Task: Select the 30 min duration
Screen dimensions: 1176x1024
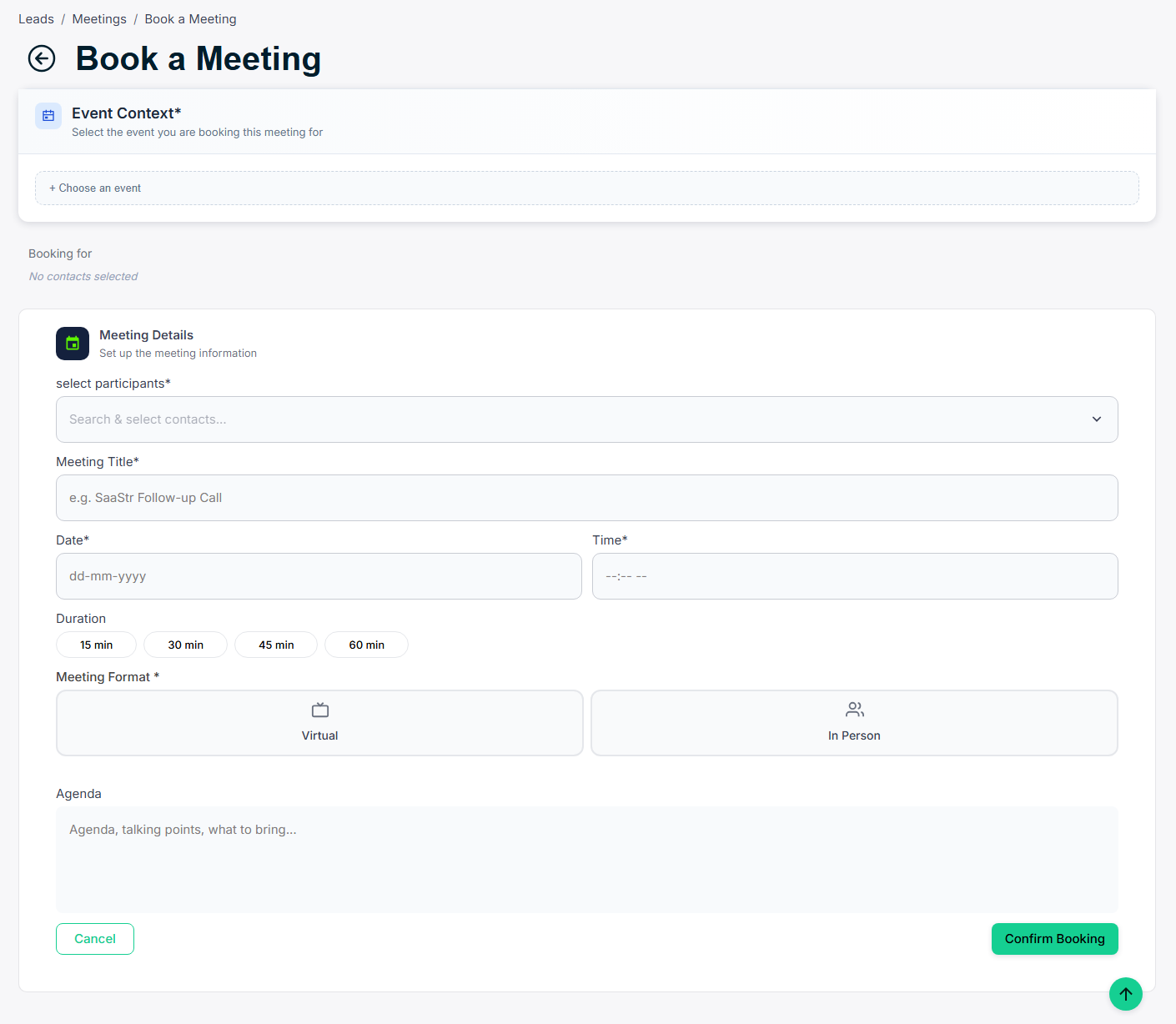Action: (x=186, y=645)
